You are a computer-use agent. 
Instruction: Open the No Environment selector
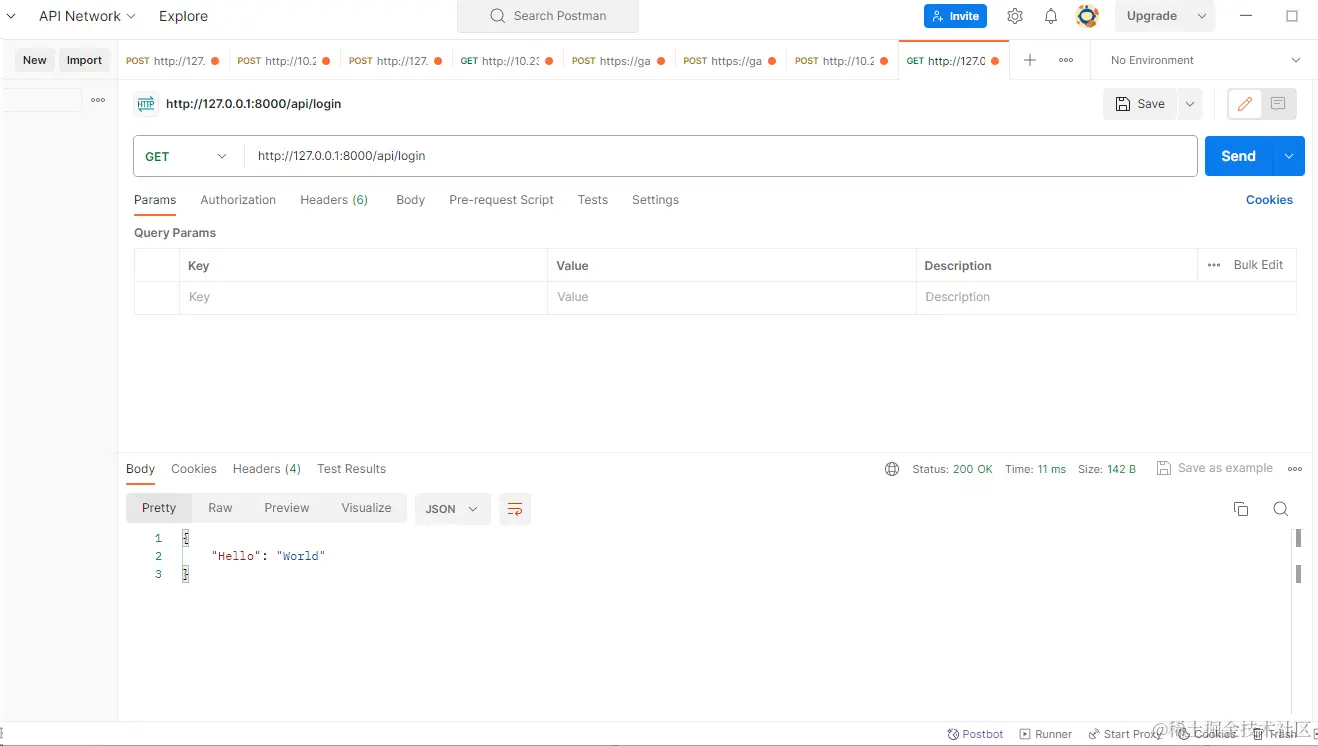click(x=1204, y=60)
